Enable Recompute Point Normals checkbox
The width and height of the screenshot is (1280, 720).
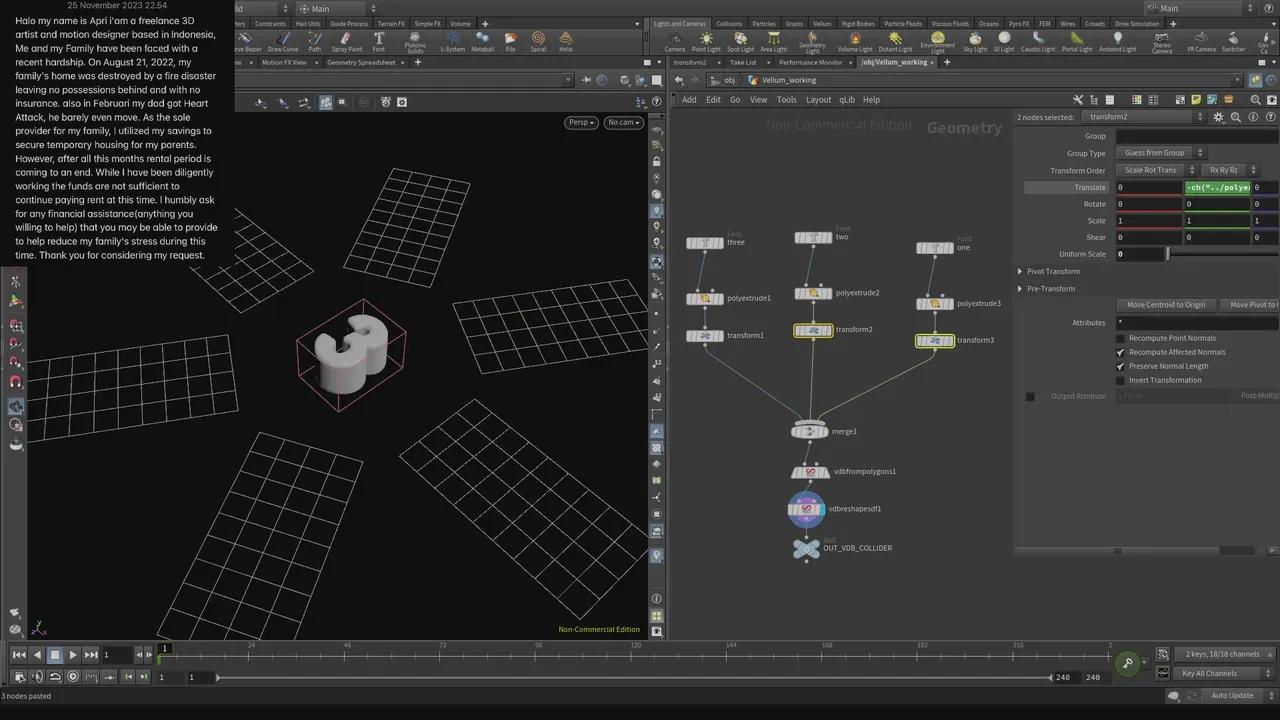tap(1120, 338)
